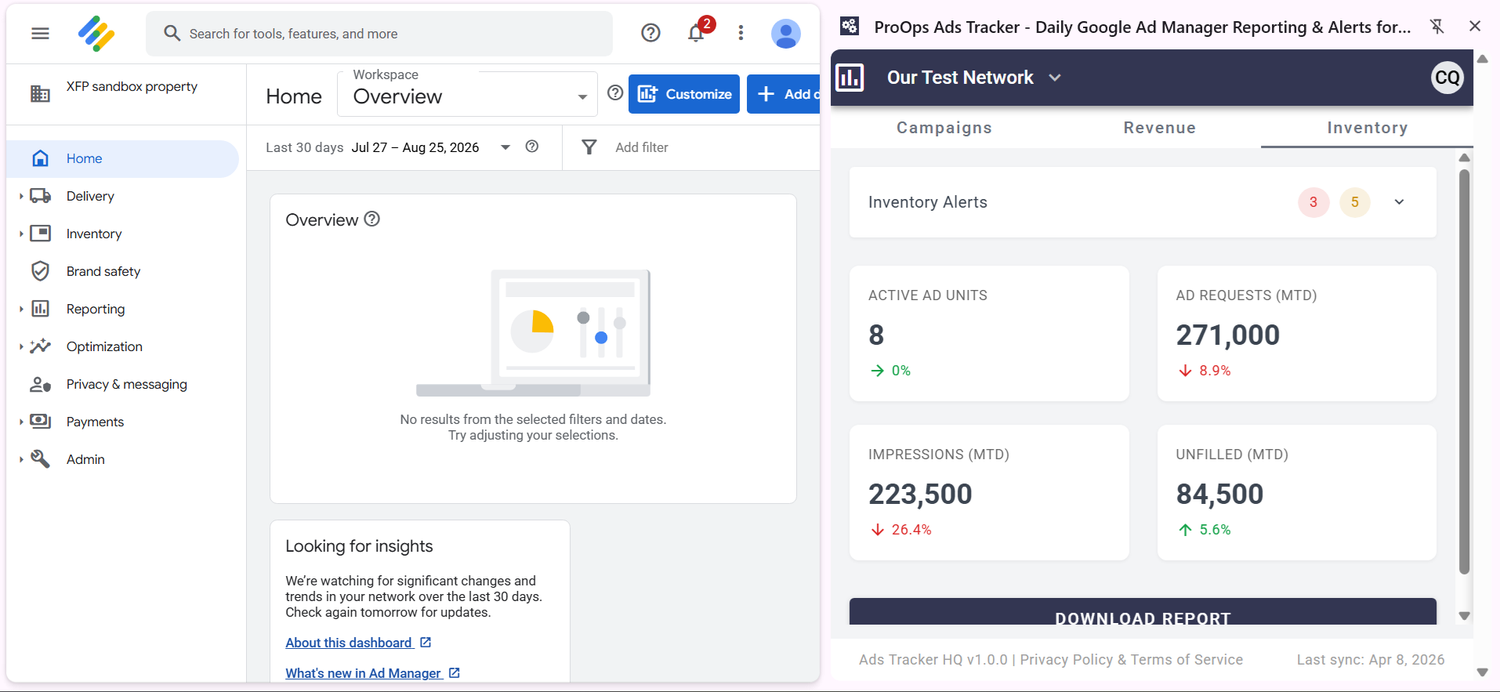Open notifications bell with 2 alerts
Image resolution: width=1500 pixels, height=692 pixels.
697,32
